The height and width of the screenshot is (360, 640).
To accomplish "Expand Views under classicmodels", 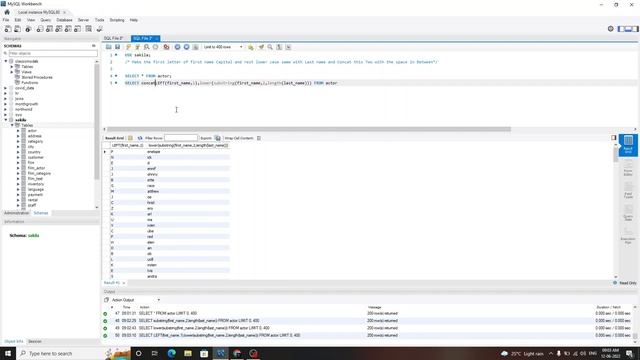I will pos(12,72).
